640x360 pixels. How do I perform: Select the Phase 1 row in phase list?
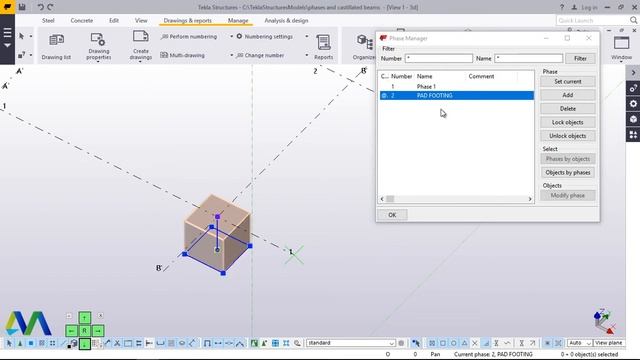click(x=456, y=87)
